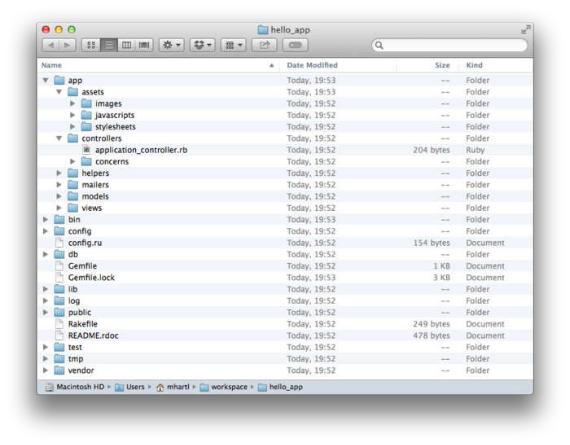Open the Arrange items menu

tap(233, 45)
